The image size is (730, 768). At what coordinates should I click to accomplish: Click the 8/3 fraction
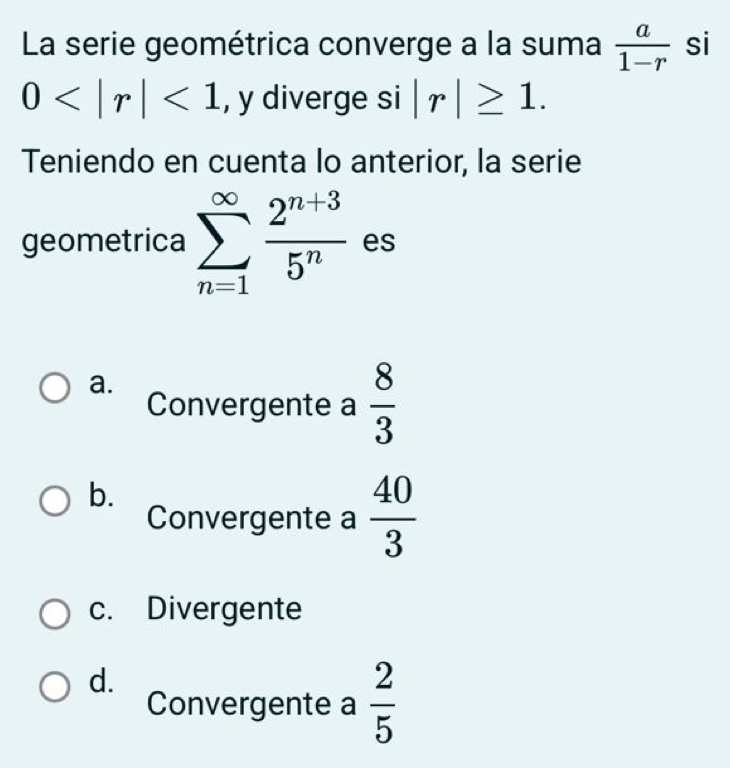[383, 403]
